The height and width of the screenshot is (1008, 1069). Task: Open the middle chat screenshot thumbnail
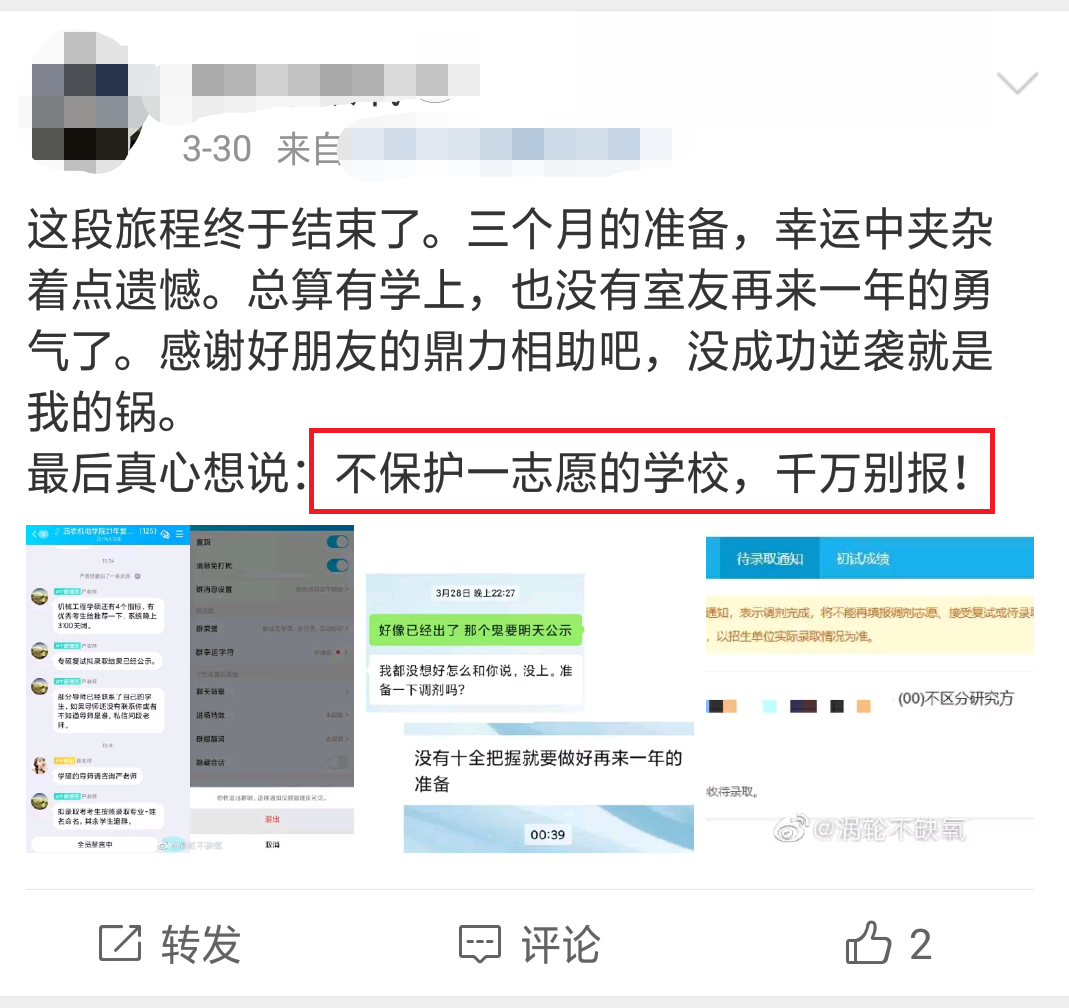530,688
